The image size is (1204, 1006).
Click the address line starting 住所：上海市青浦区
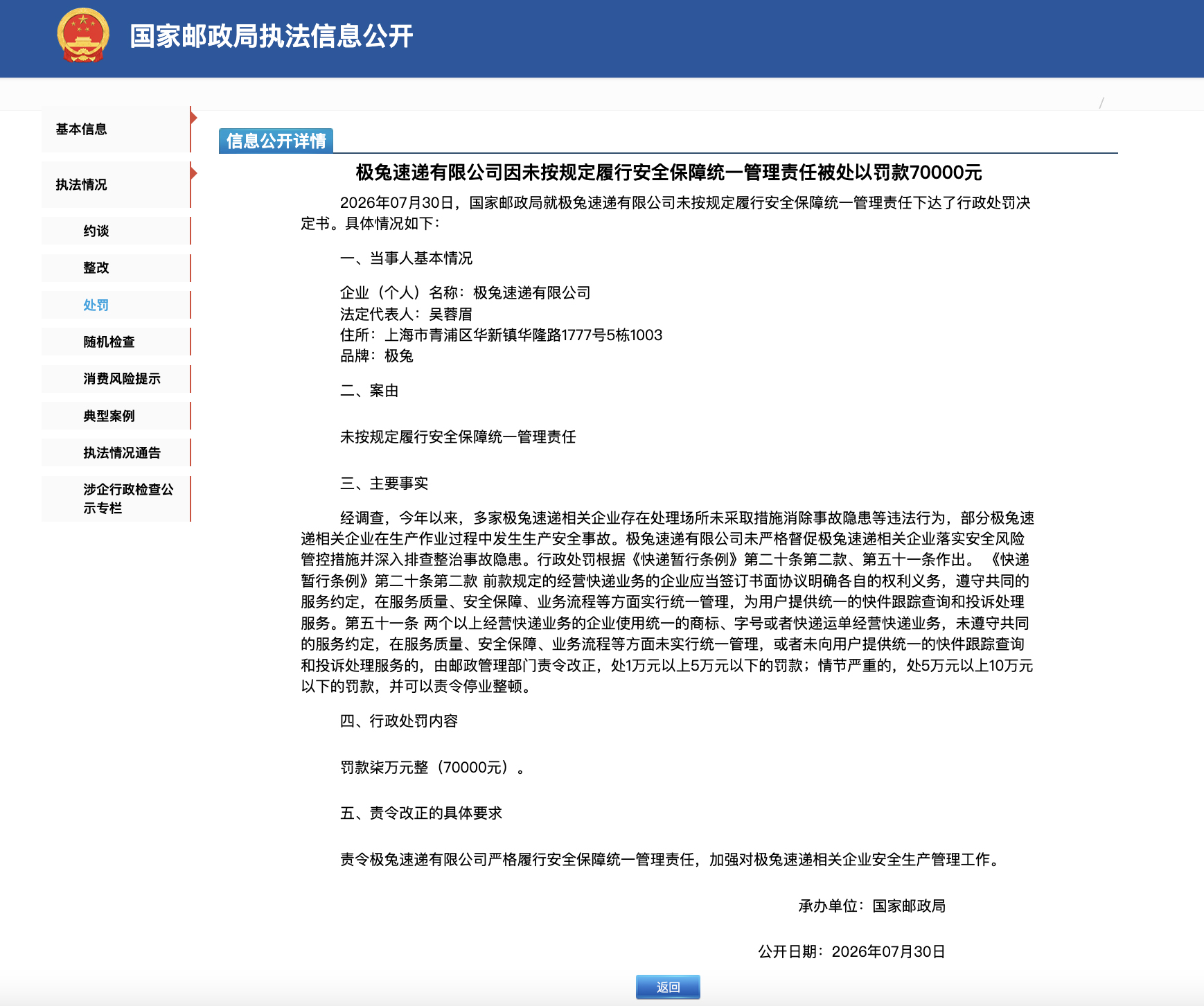pyautogui.click(x=501, y=335)
